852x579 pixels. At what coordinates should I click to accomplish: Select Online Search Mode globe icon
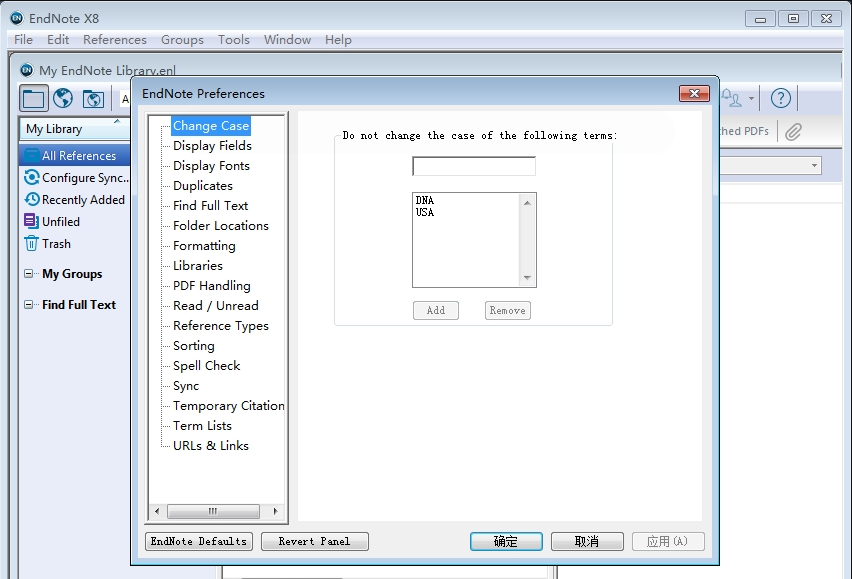tap(63, 98)
